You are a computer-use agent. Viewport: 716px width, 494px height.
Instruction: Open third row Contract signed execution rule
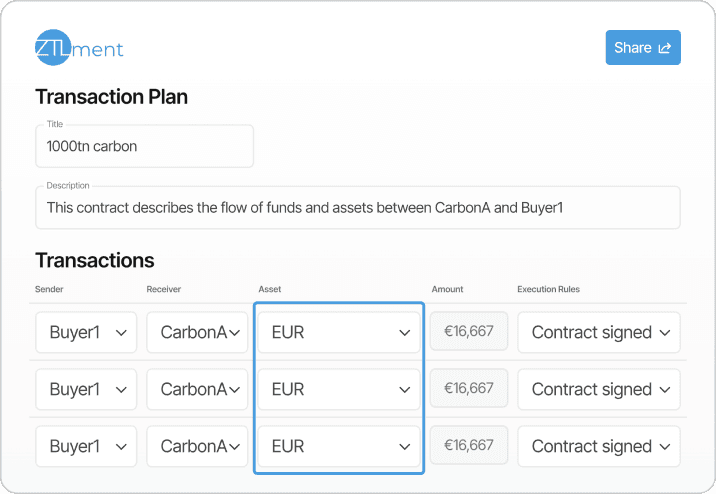tap(599, 446)
